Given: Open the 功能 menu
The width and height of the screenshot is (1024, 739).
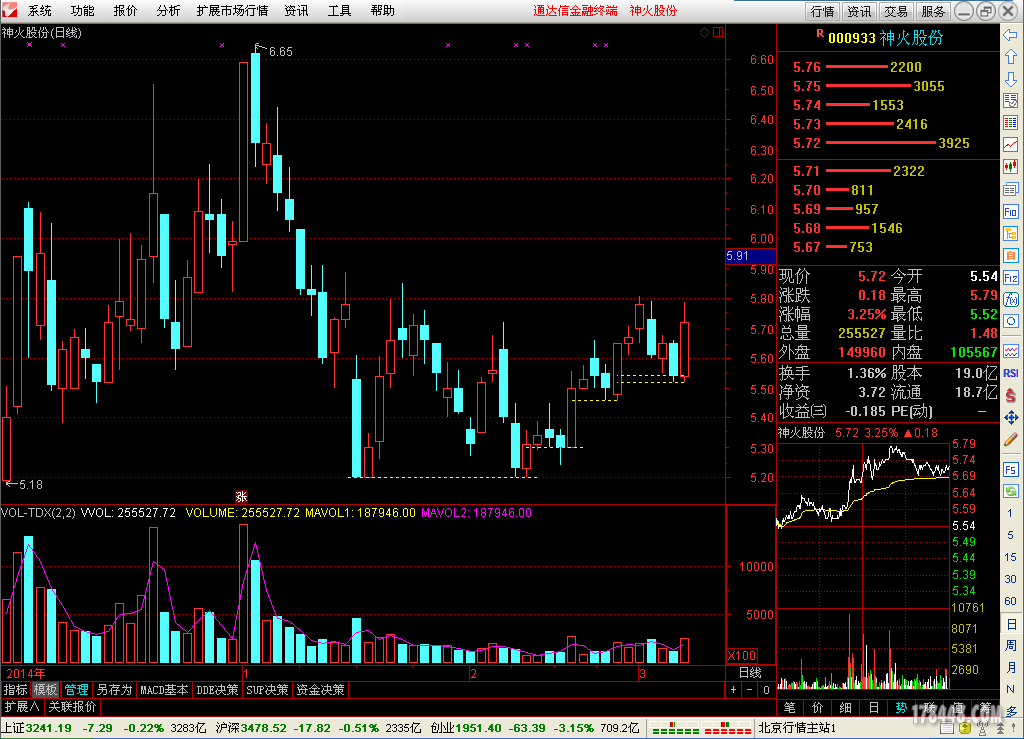Looking at the screenshot, I should pyautogui.click(x=82, y=10).
